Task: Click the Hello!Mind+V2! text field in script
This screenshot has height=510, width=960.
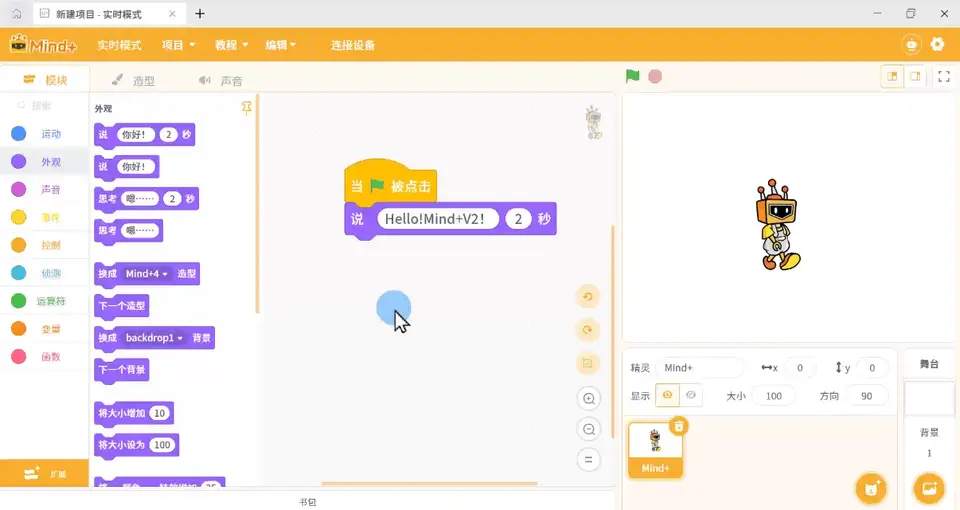Action: [437, 219]
